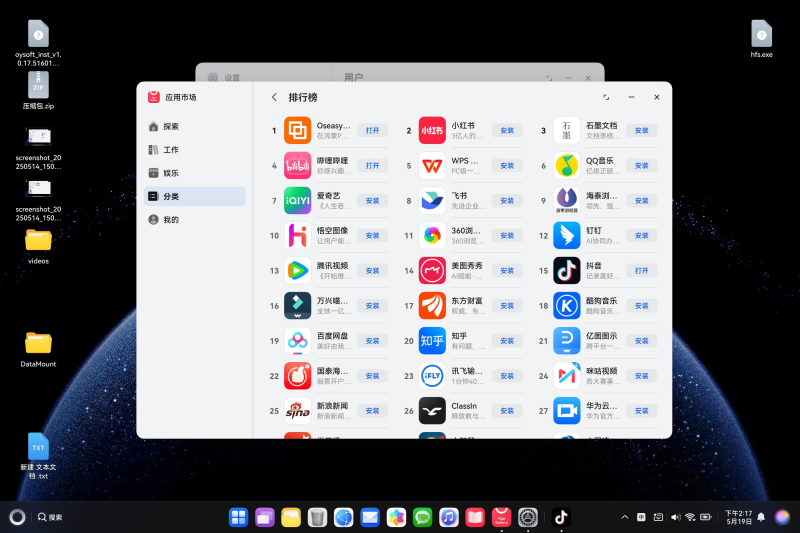Open the WPS app icon
This screenshot has width=800, height=533.
click(x=432, y=166)
